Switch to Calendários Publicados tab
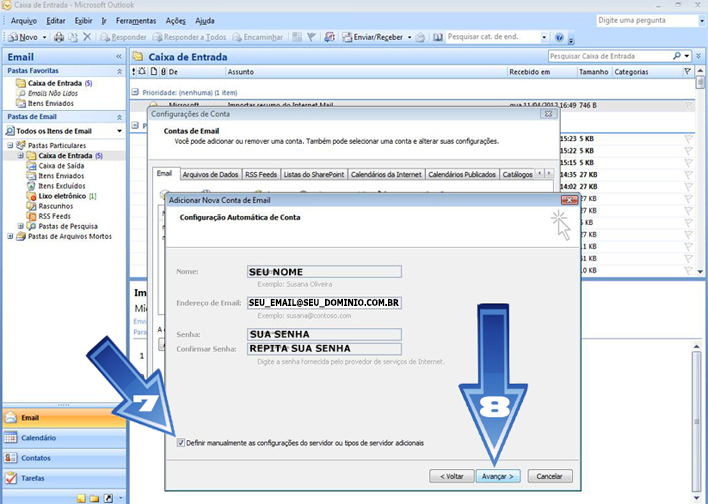Image resolution: width=708 pixels, height=504 pixels. [x=462, y=174]
